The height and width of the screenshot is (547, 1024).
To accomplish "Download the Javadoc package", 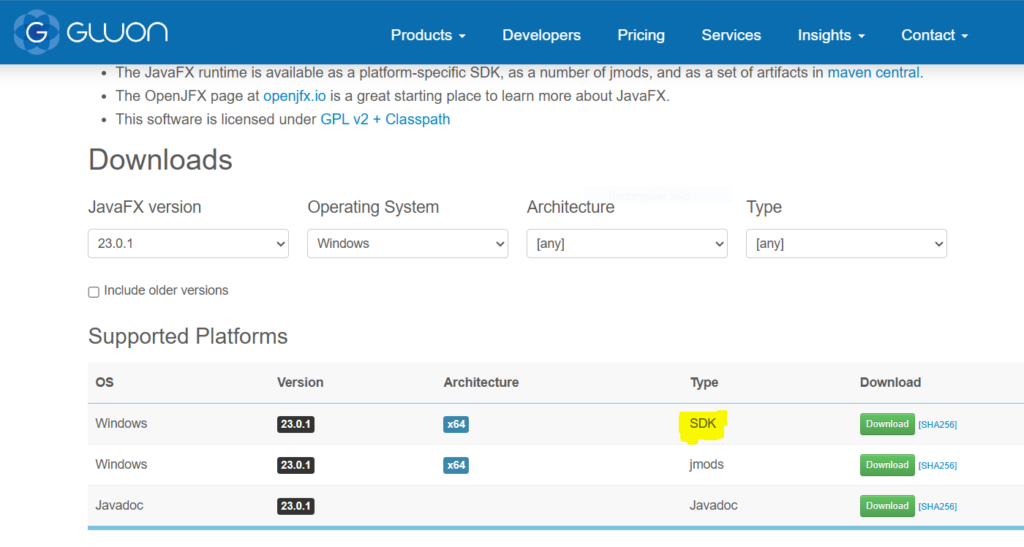I will 887,506.
